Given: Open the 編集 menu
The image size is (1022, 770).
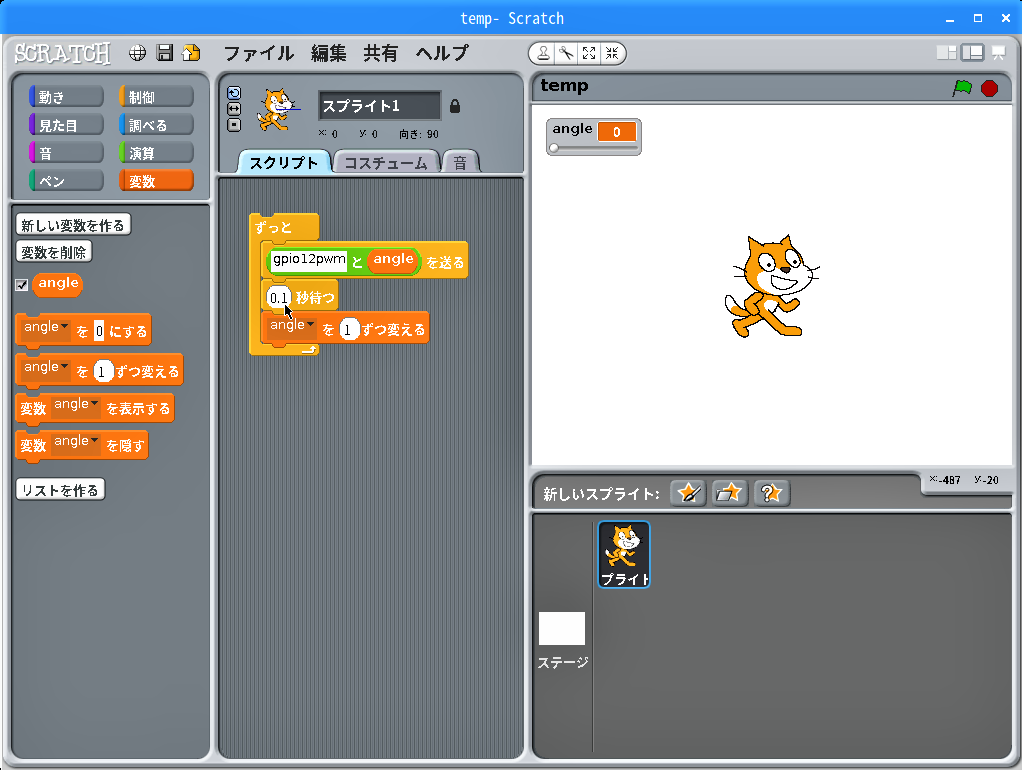Looking at the screenshot, I should point(328,53).
